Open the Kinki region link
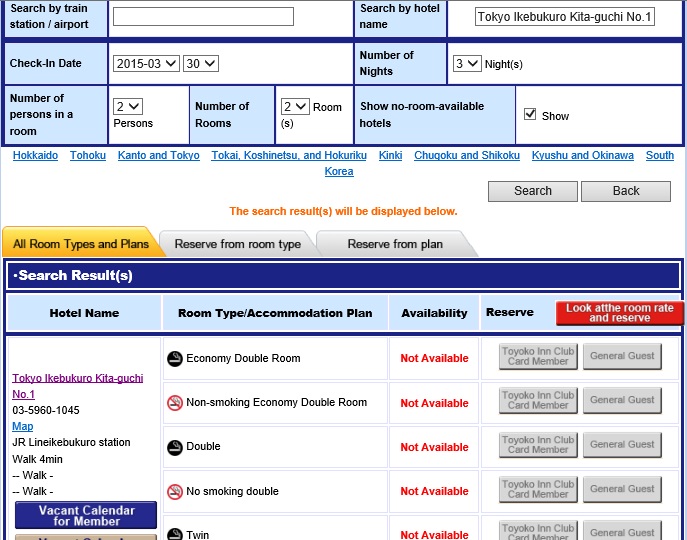 (390, 156)
